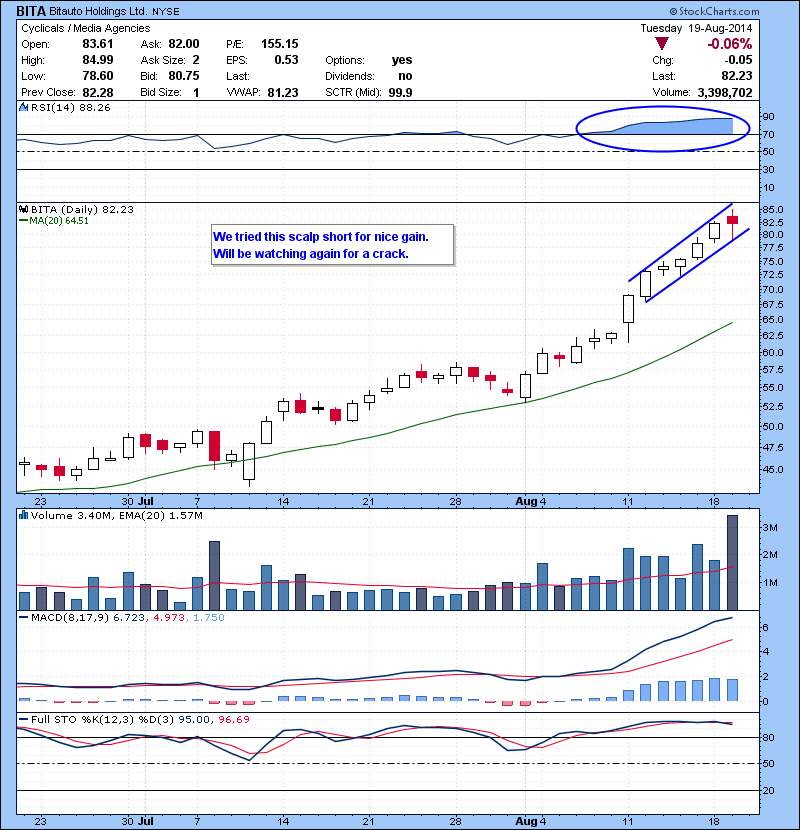This screenshot has height=830, width=800.
Task: Click the EPS value 0.53
Action: click(286, 60)
